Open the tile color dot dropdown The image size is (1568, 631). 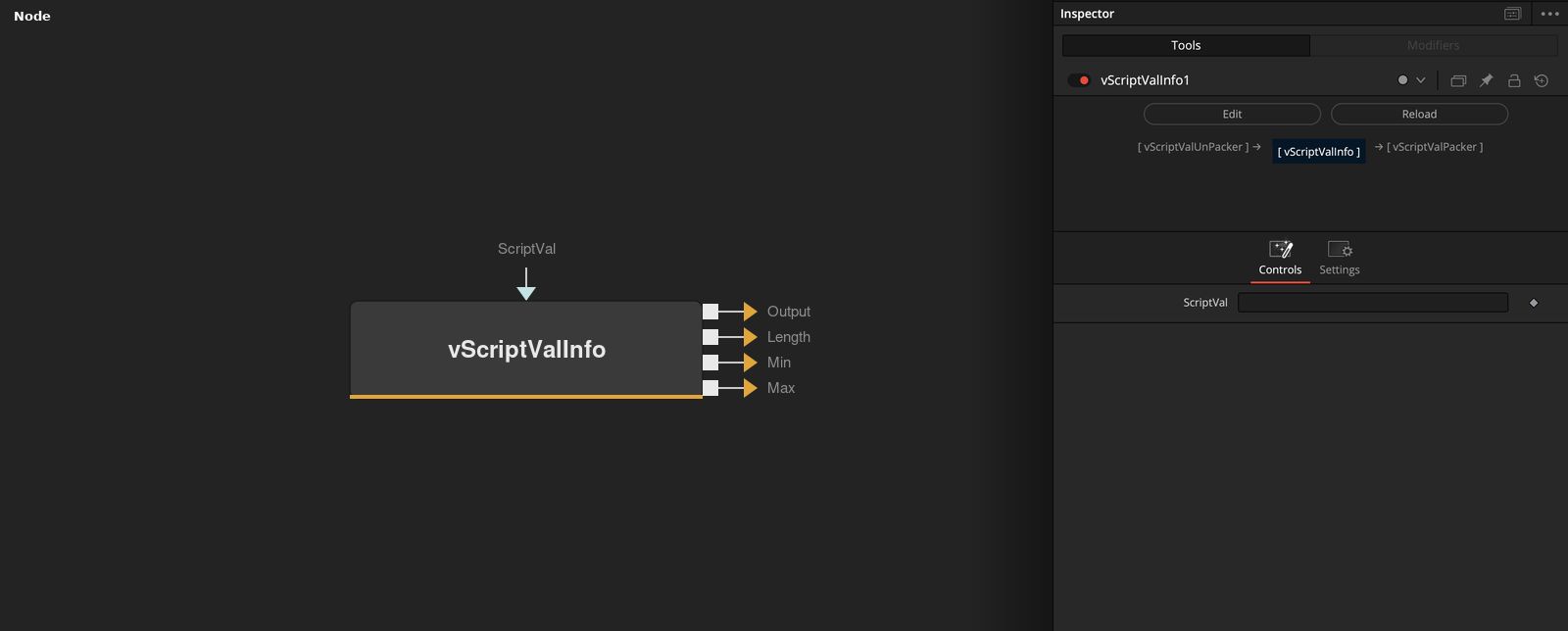pyautogui.click(x=1411, y=80)
